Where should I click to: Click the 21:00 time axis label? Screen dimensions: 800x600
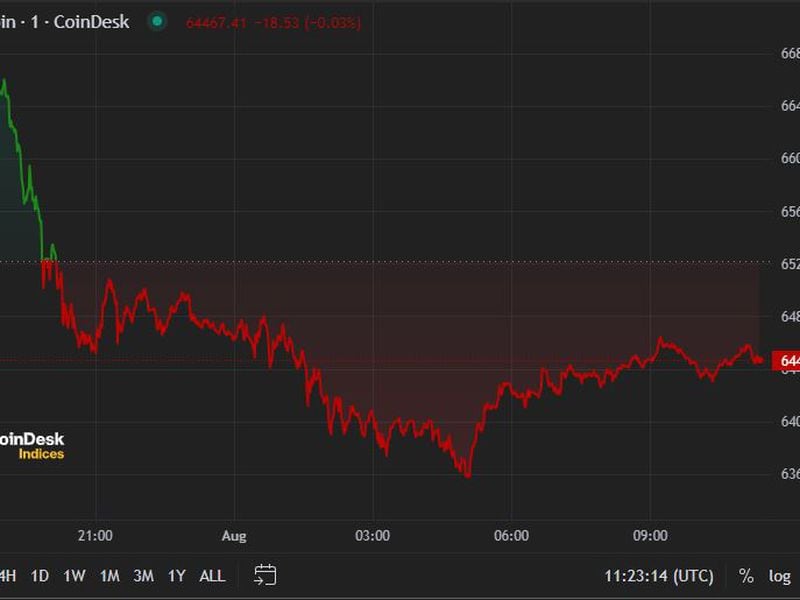tap(95, 536)
